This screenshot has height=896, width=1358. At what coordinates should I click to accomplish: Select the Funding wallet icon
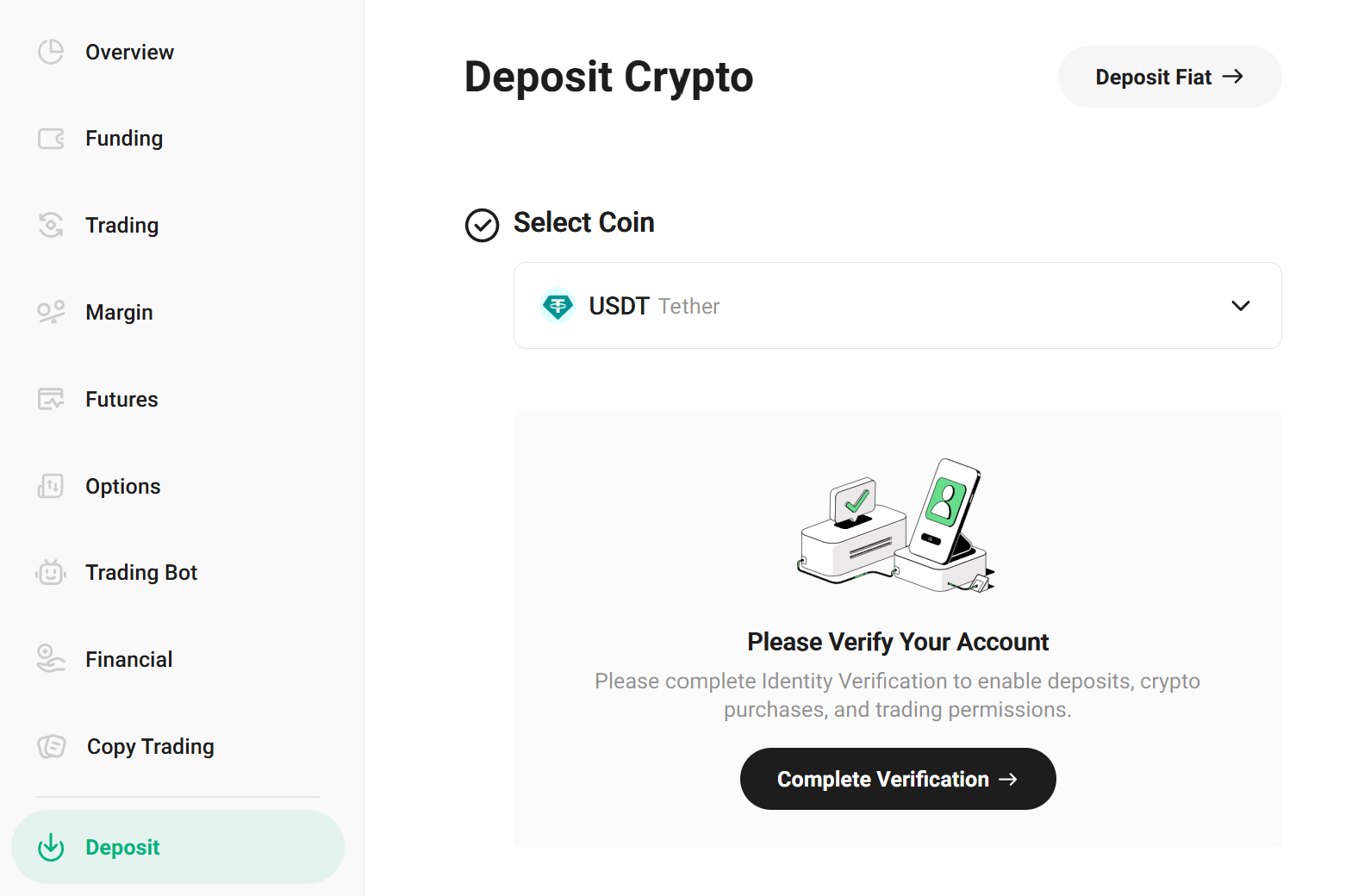click(51, 138)
